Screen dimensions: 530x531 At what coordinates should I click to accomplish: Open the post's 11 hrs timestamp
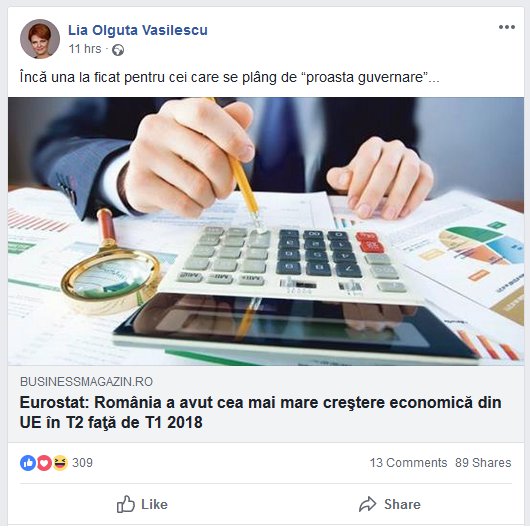click(x=85, y=49)
